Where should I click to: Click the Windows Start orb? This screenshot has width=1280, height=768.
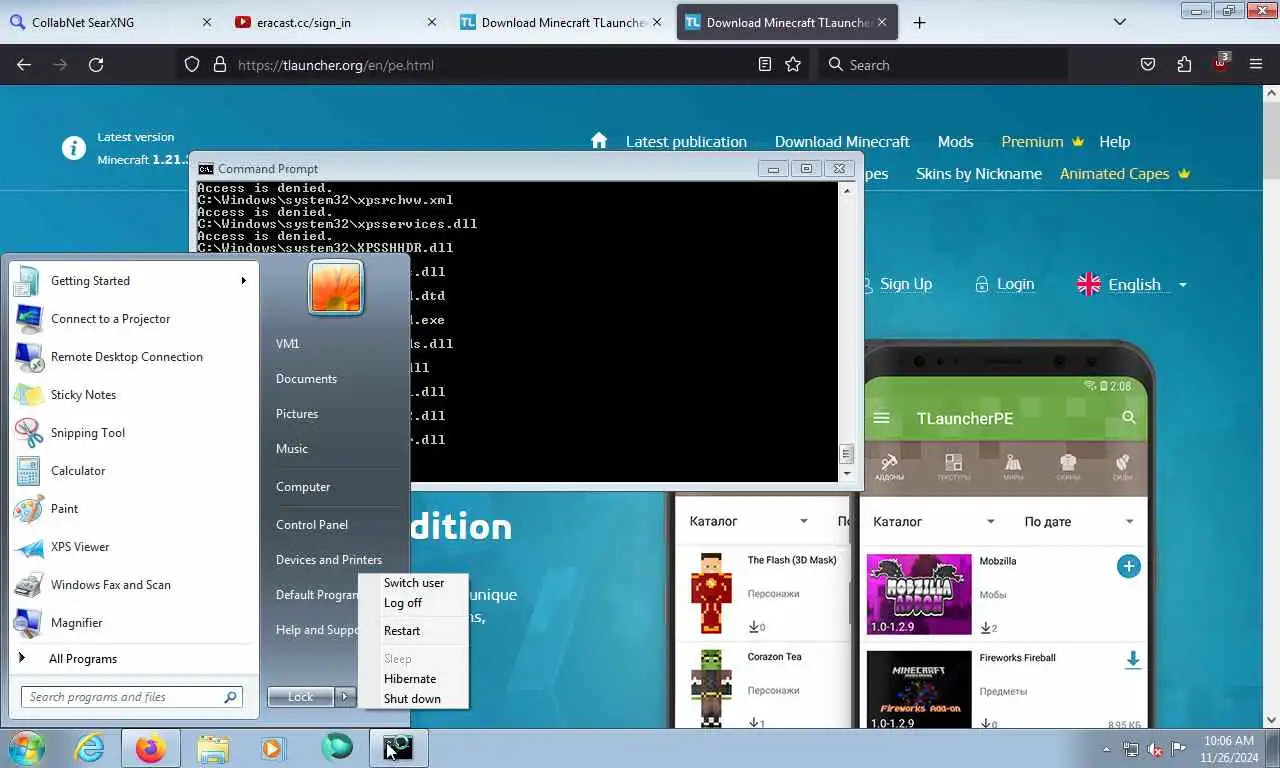click(x=27, y=747)
